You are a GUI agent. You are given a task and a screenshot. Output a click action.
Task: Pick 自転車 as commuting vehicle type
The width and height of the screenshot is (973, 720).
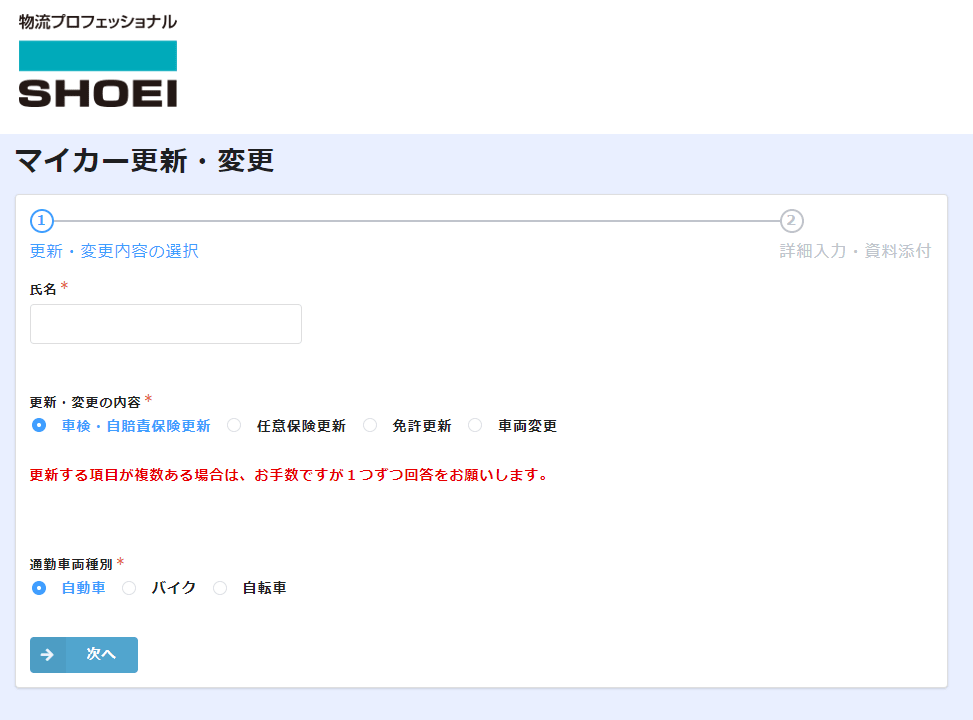click(x=220, y=588)
